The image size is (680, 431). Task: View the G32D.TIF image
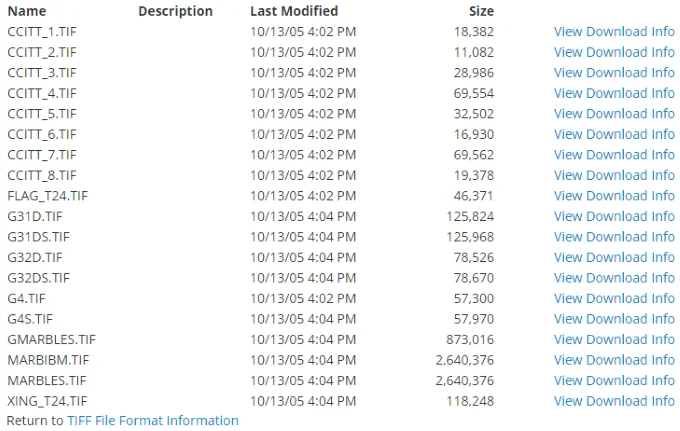(x=568, y=257)
